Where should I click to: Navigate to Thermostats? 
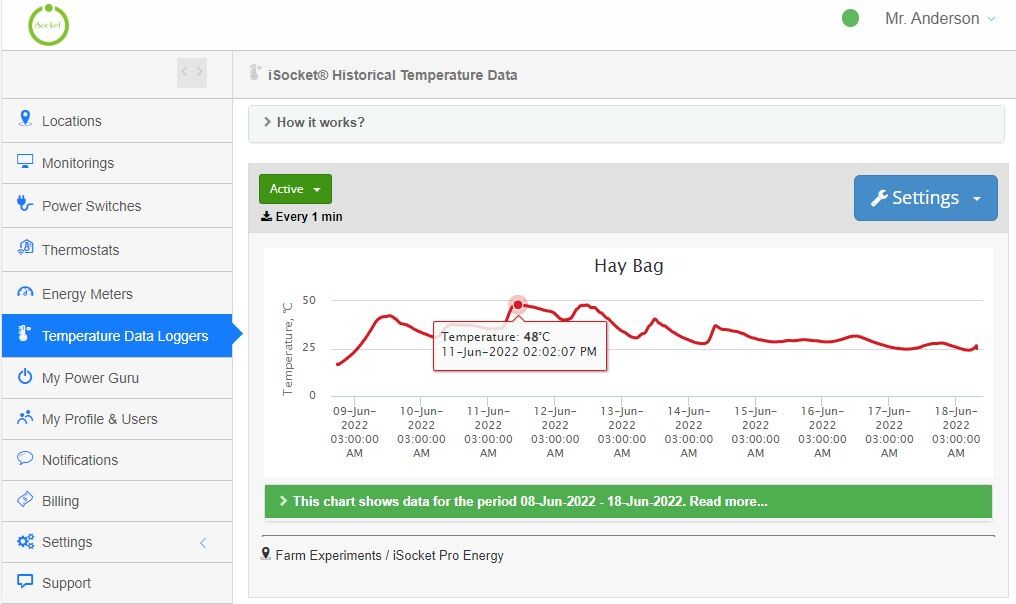(x=117, y=250)
